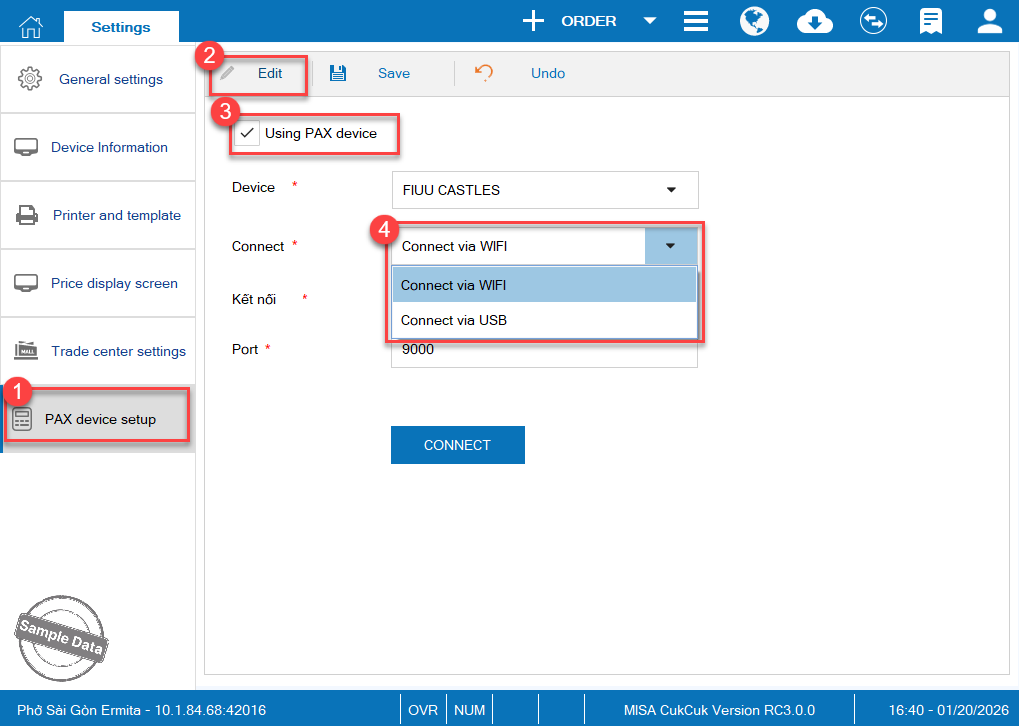Click the Save toolbar button
Image resolution: width=1019 pixels, height=726 pixels.
[x=378, y=73]
